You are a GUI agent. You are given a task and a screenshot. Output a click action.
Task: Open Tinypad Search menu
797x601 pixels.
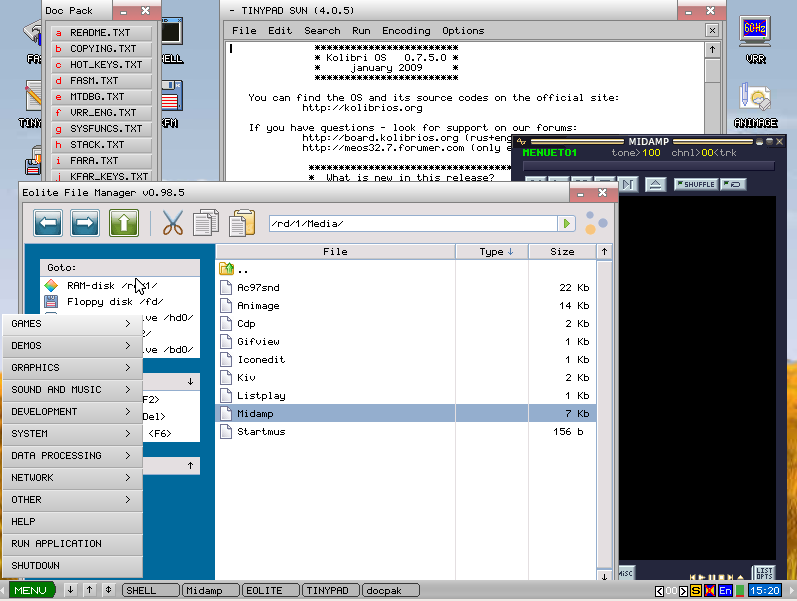click(322, 31)
